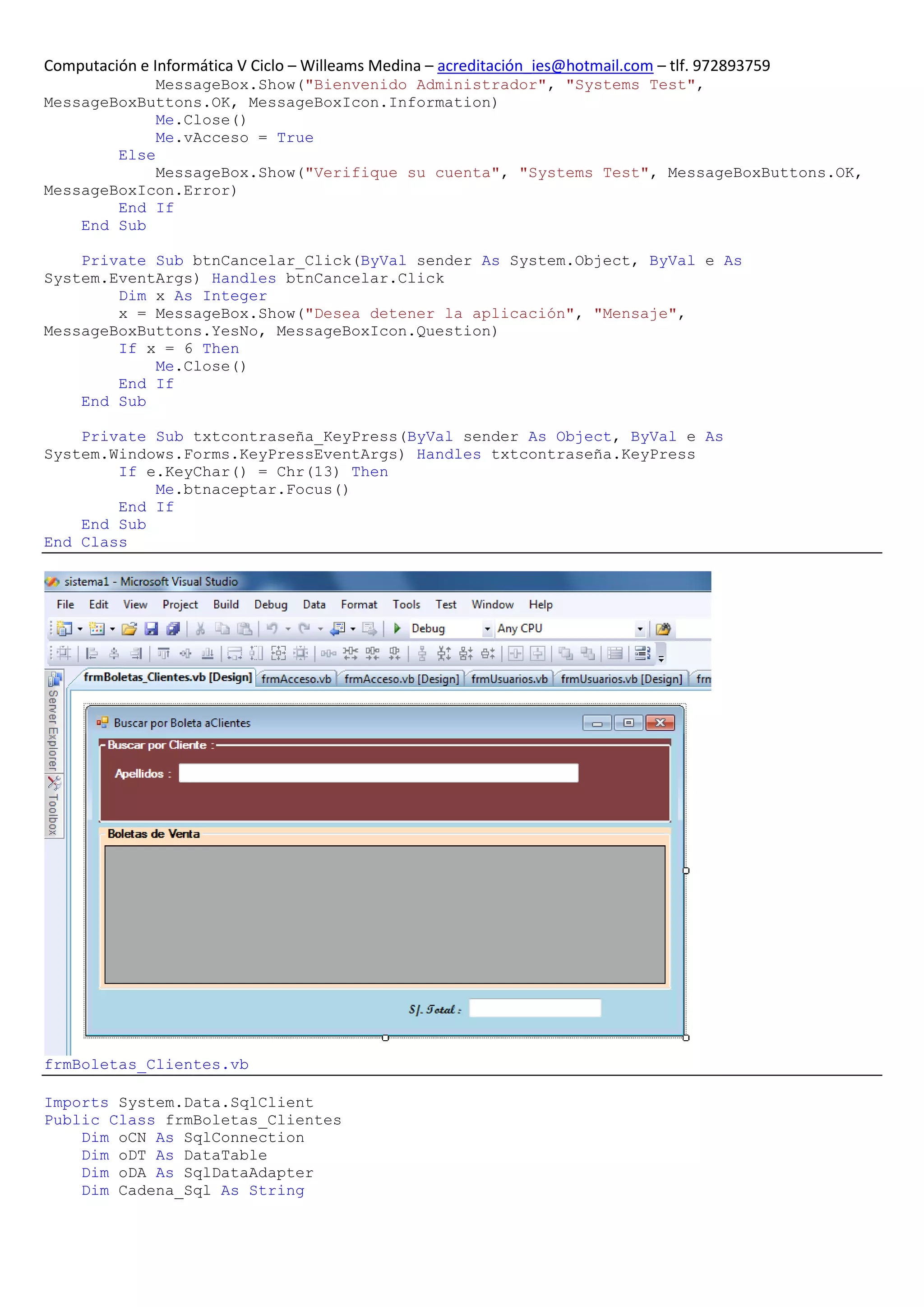The height and width of the screenshot is (1307, 924).
Task: Click the Navigate Backward icon
Action: (x=338, y=629)
